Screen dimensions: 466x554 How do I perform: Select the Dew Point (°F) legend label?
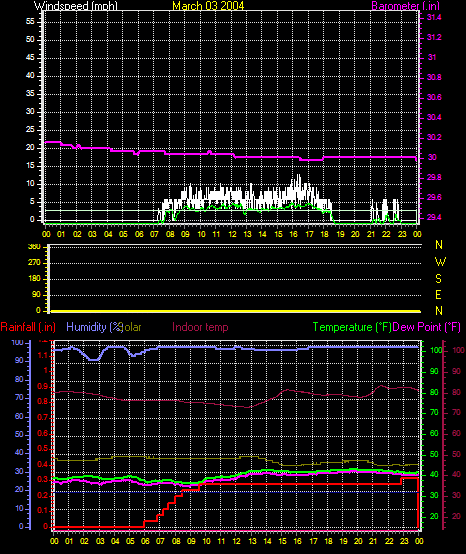pyautogui.click(x=427, y=327)
